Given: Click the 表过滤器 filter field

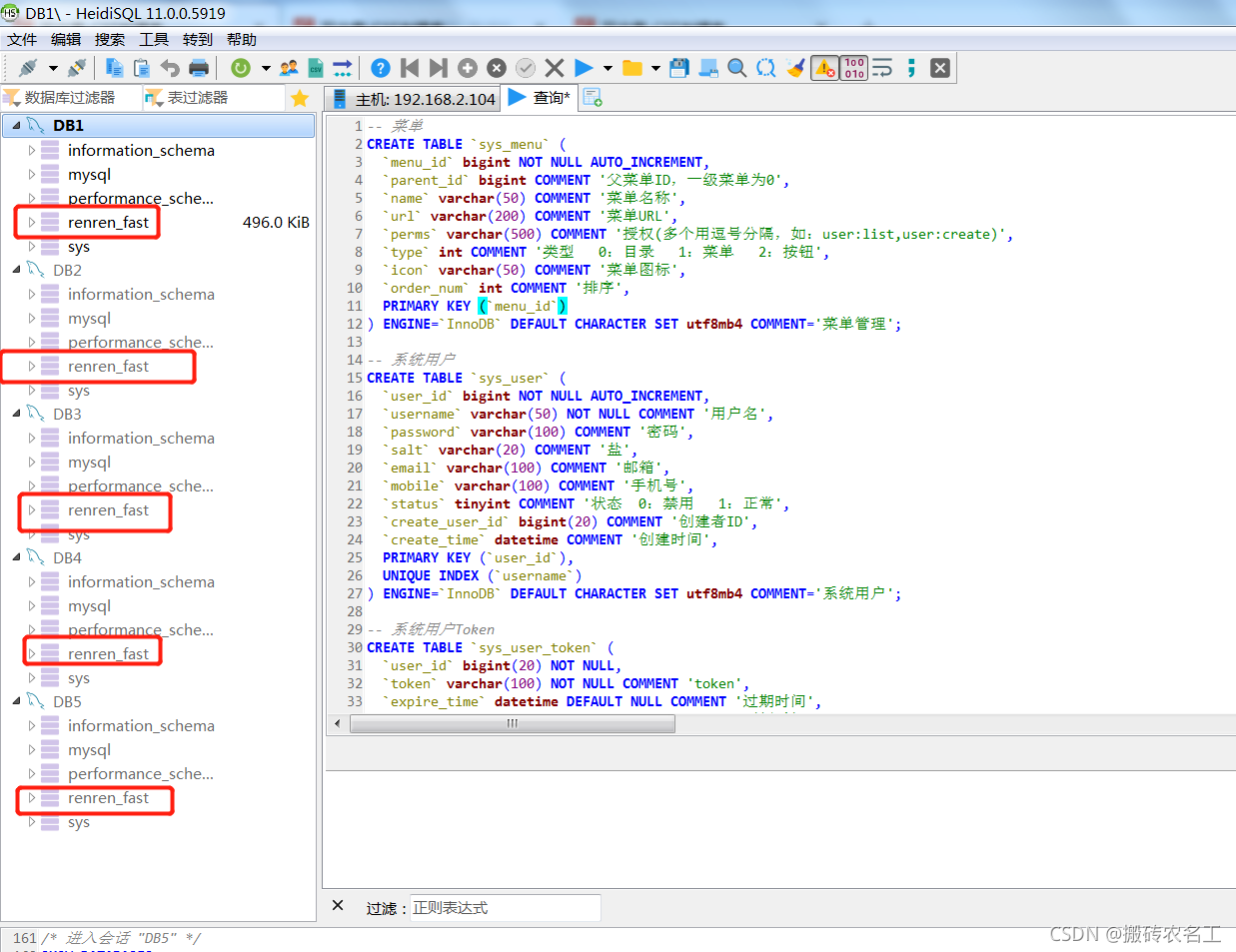Looking at the screenshot, I should pos(214,97).
